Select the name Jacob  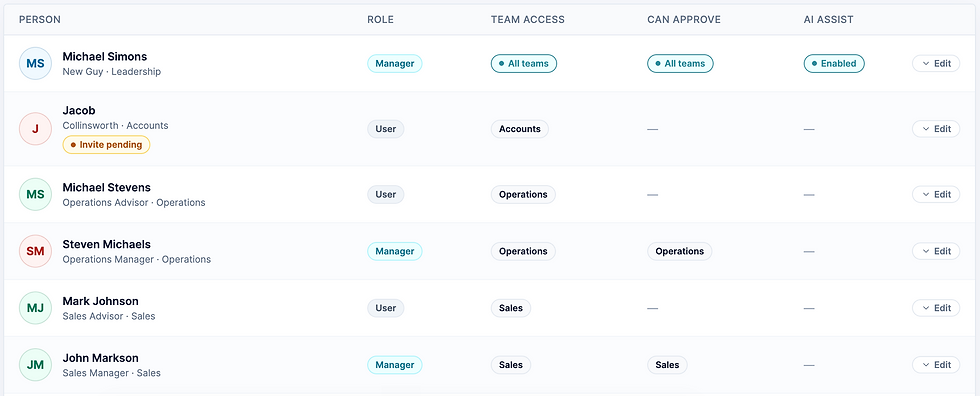click(x=79, y=111)
